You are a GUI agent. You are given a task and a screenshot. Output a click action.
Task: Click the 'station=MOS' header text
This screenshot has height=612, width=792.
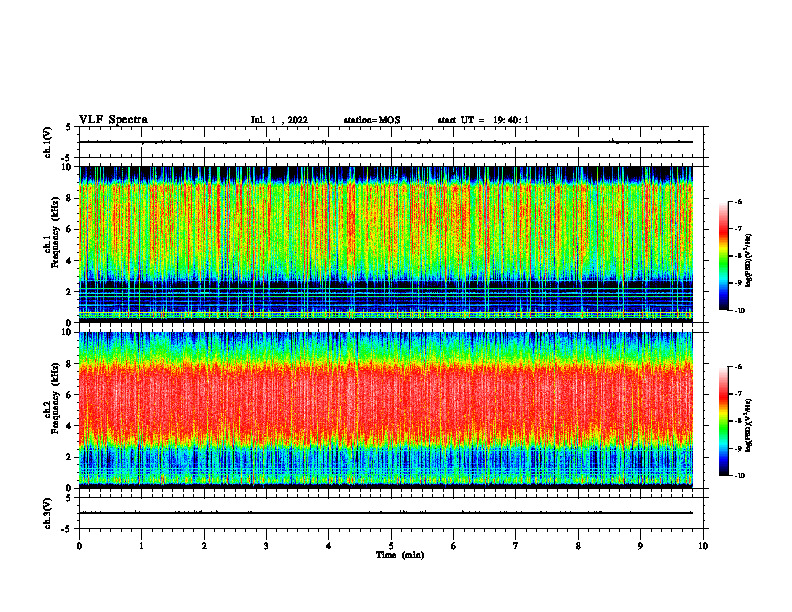pos(372,120)
